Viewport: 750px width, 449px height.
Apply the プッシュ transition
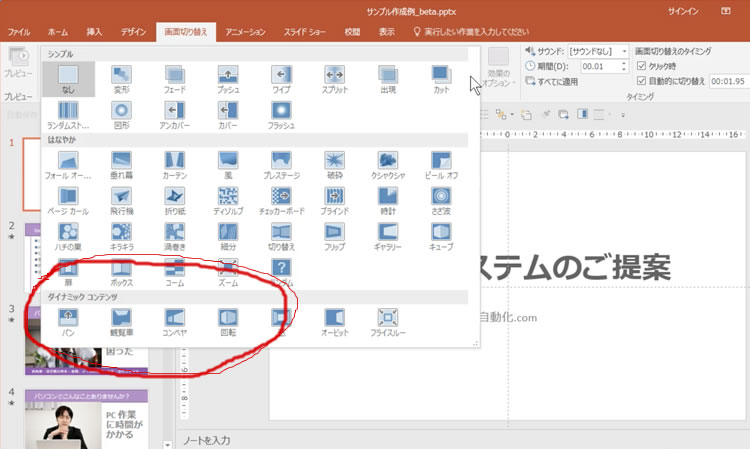tap(228, 79)
